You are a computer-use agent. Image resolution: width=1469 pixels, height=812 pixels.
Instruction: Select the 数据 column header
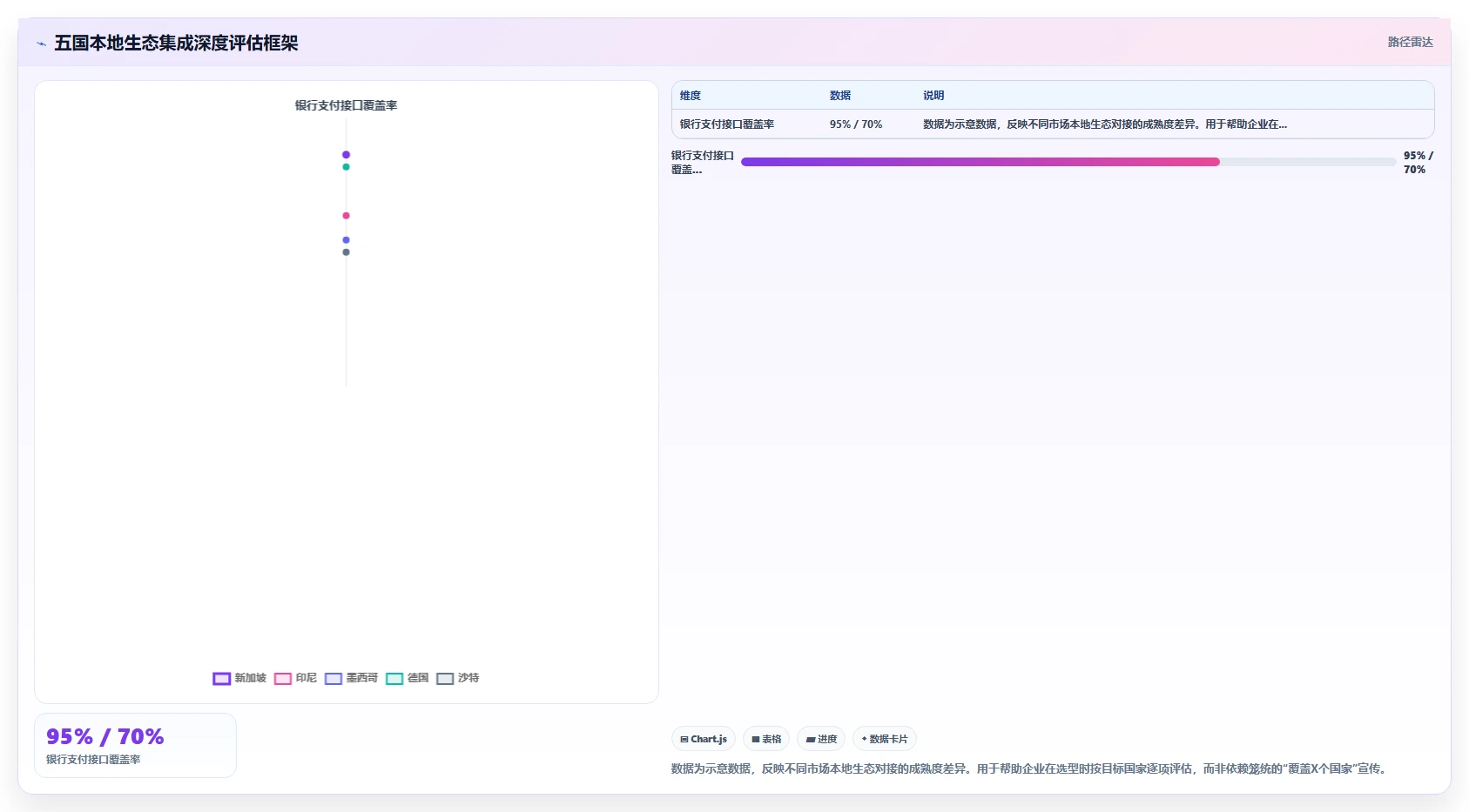click(840, 96)
